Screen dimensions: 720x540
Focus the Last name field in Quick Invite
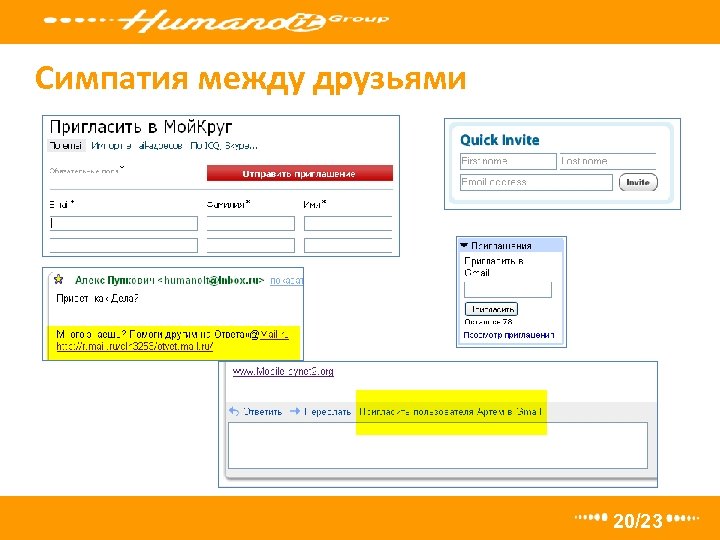click(608, 161)
